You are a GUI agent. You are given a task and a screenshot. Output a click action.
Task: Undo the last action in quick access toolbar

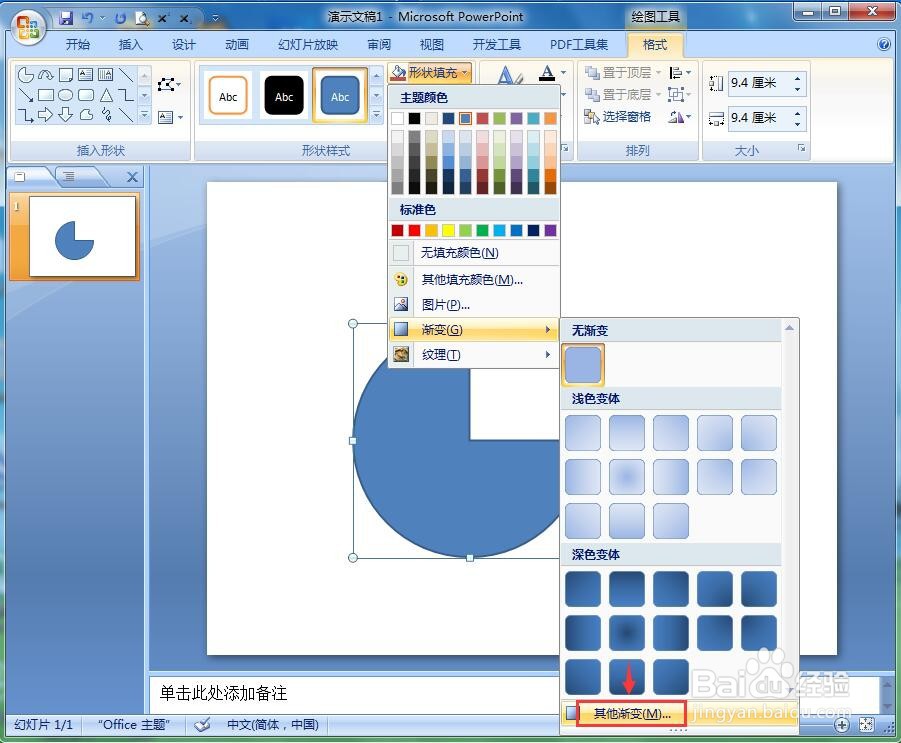[87, 18]
